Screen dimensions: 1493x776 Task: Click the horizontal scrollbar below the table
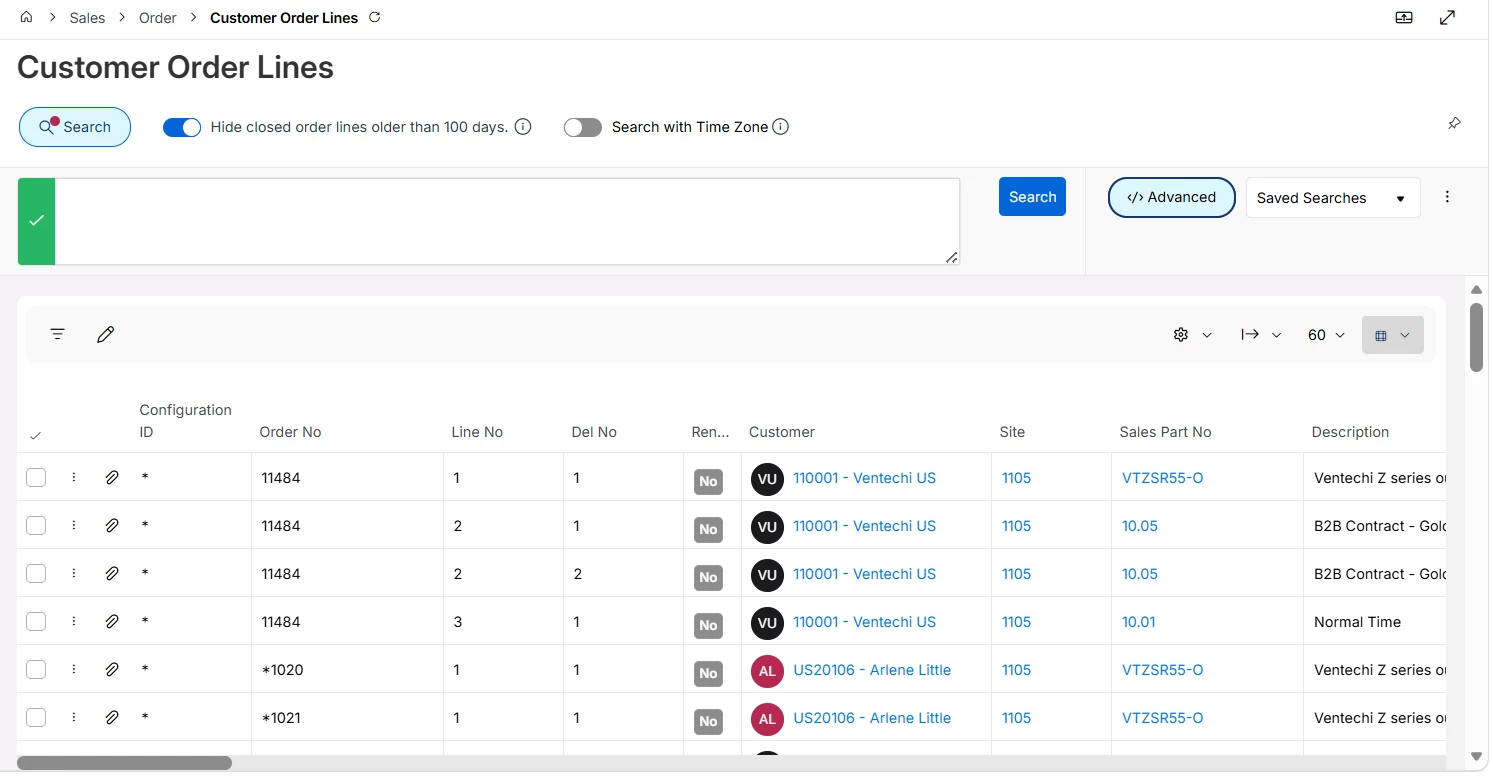click(124, 763)
